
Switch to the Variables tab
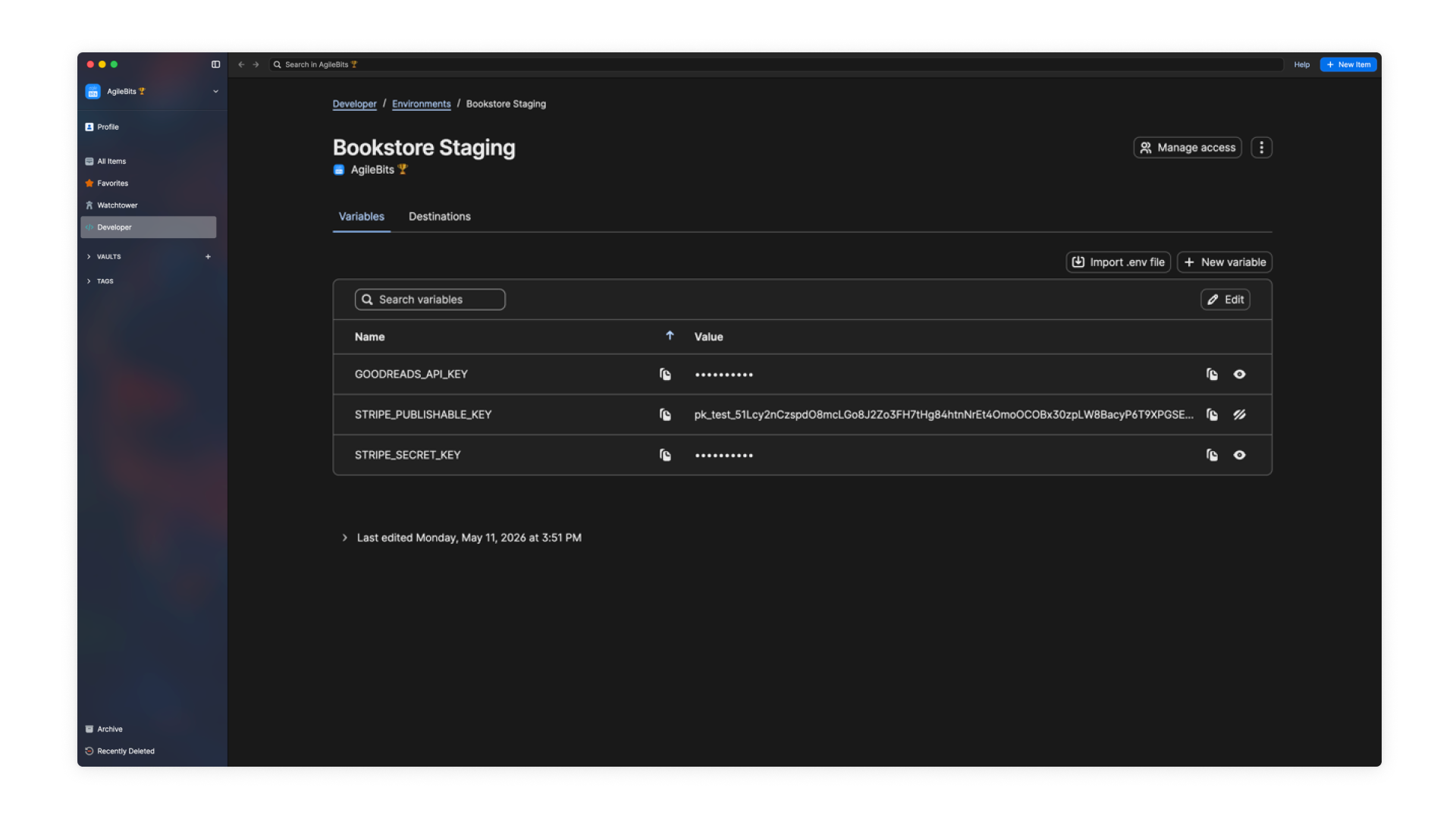click(x=361, y=217)
